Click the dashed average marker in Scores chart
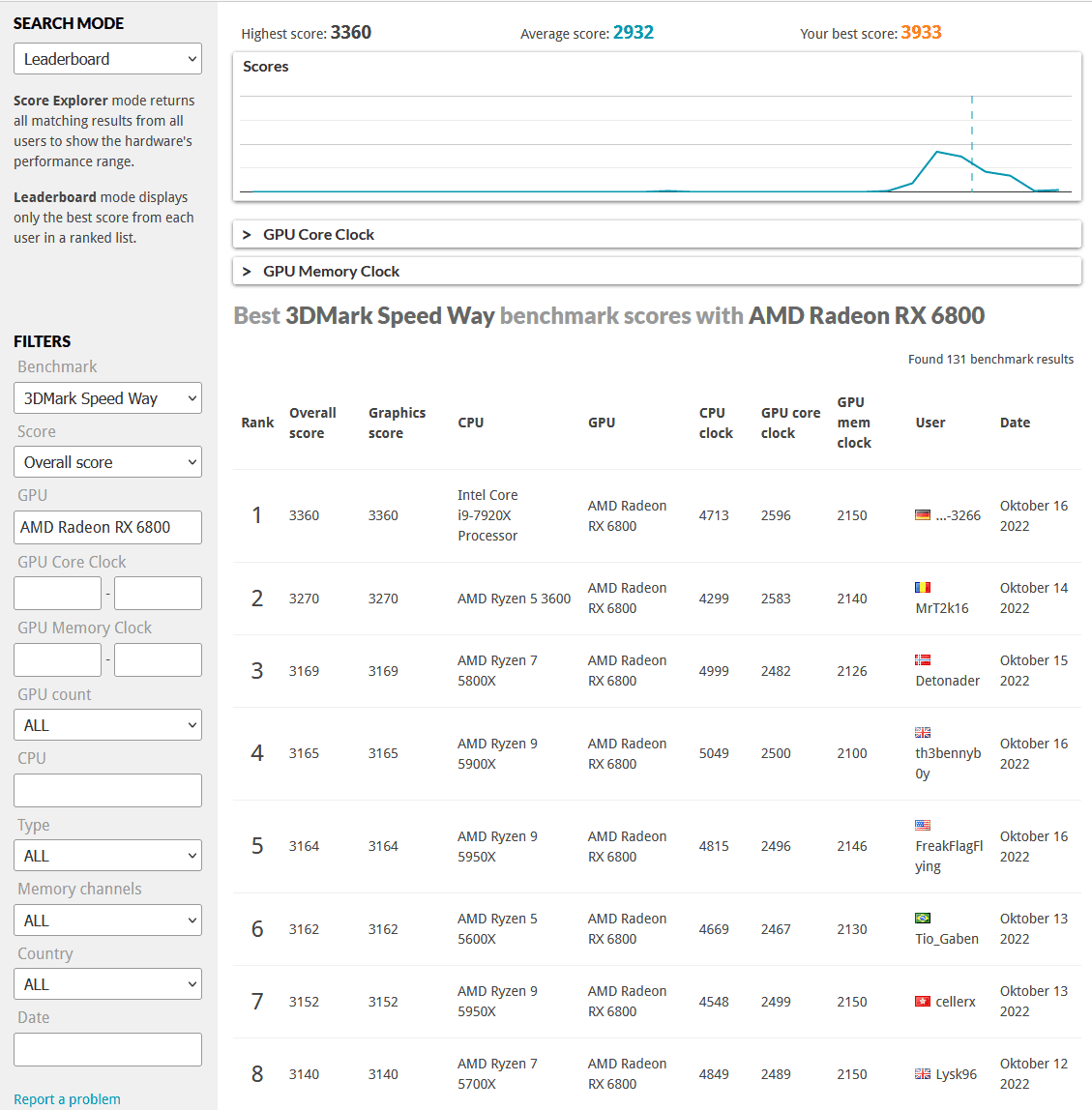Viewport: 1092px width, 1110px height. [972, 144]
